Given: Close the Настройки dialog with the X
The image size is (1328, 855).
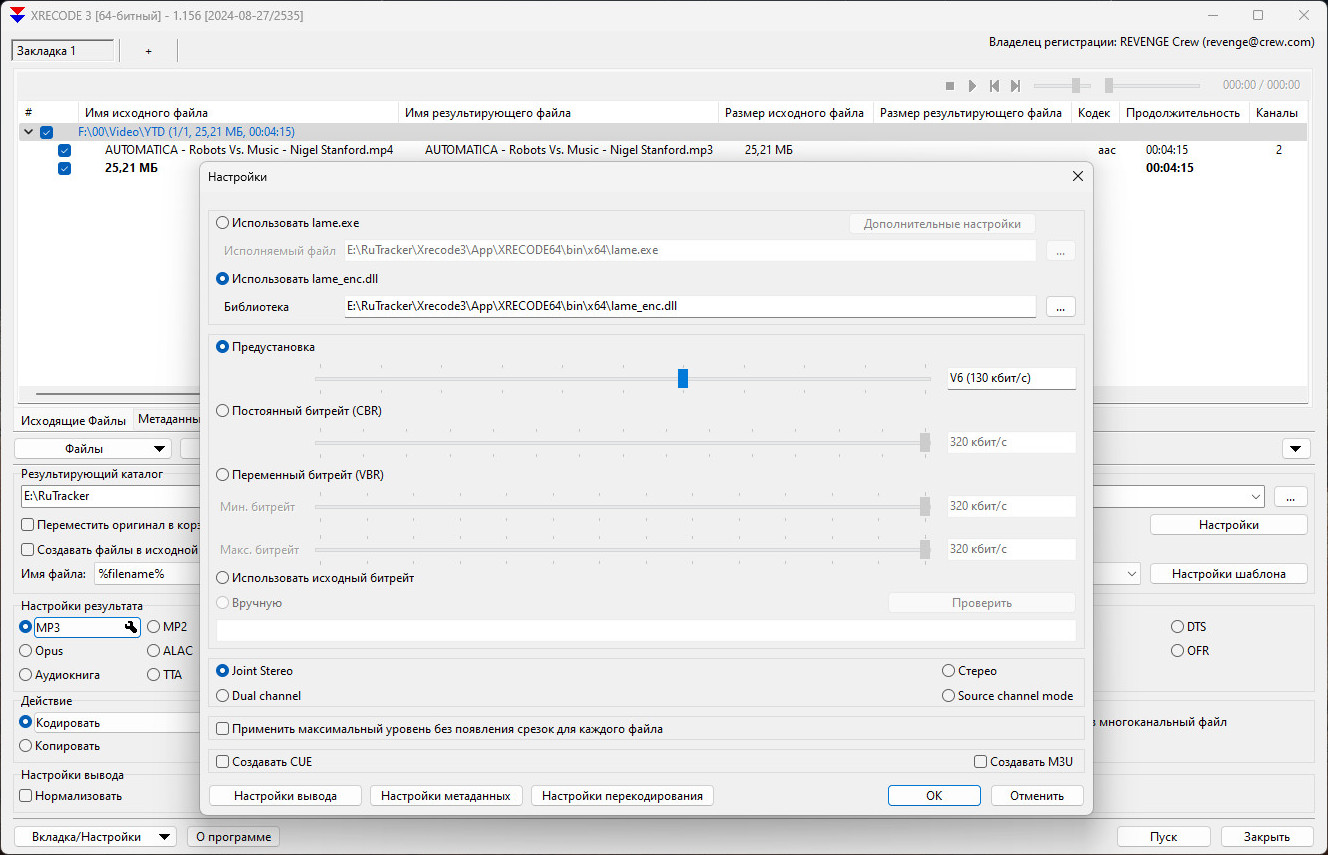Looking at the screenshot, I should tap(1077, 176).
